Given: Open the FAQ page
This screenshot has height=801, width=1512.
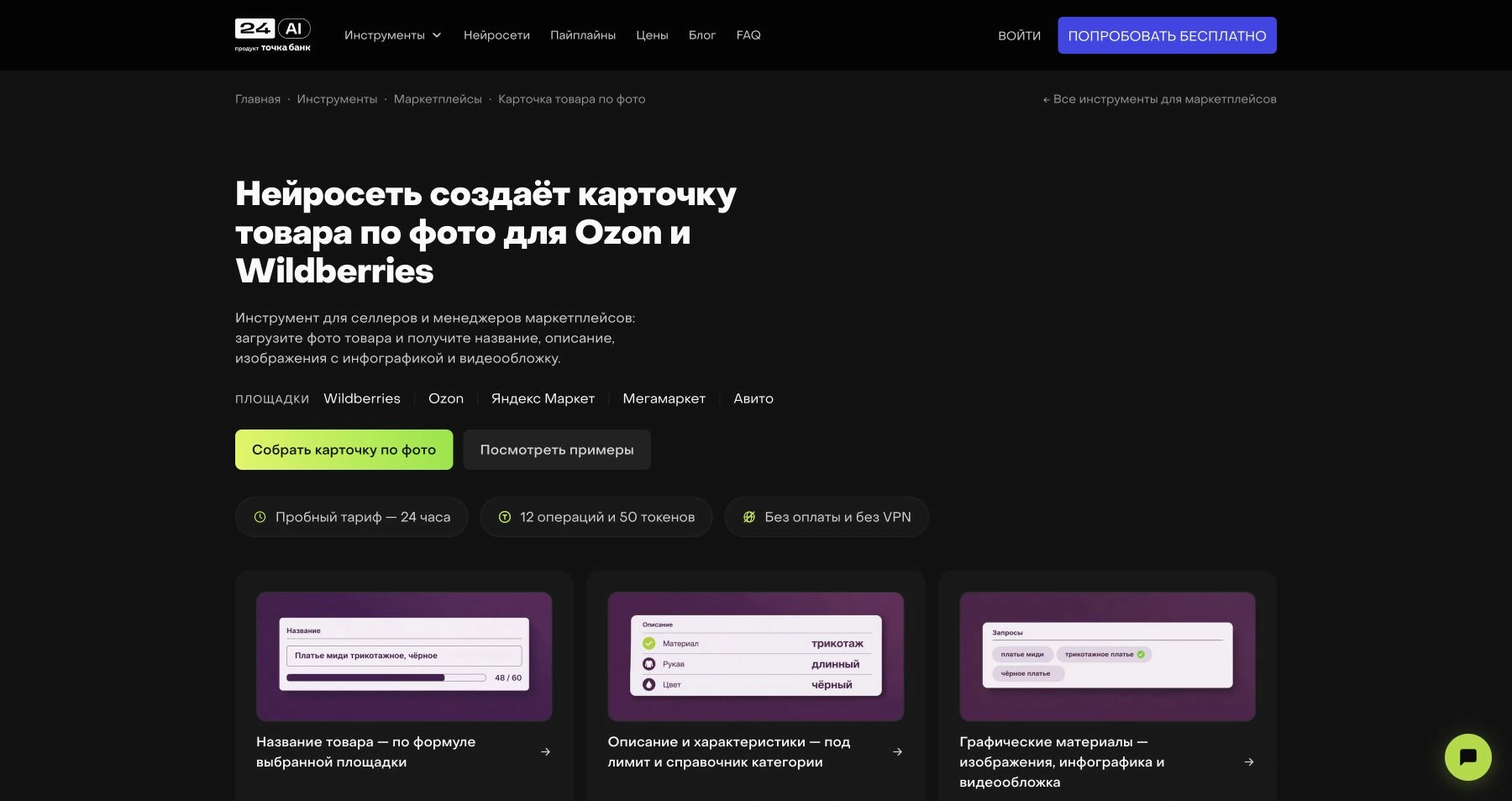Looking at the screenshot, I should 748,35.
